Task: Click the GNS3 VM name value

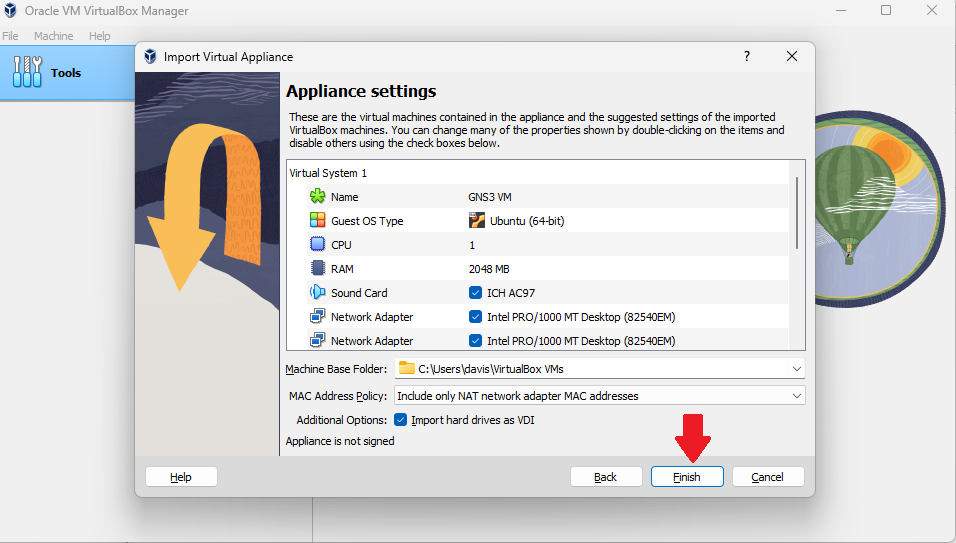Action: click(x=490, y=197)
